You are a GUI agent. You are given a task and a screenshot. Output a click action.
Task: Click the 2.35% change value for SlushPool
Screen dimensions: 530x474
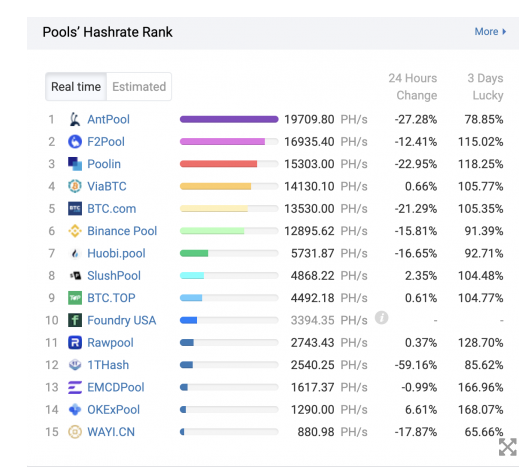click(421, 276)
